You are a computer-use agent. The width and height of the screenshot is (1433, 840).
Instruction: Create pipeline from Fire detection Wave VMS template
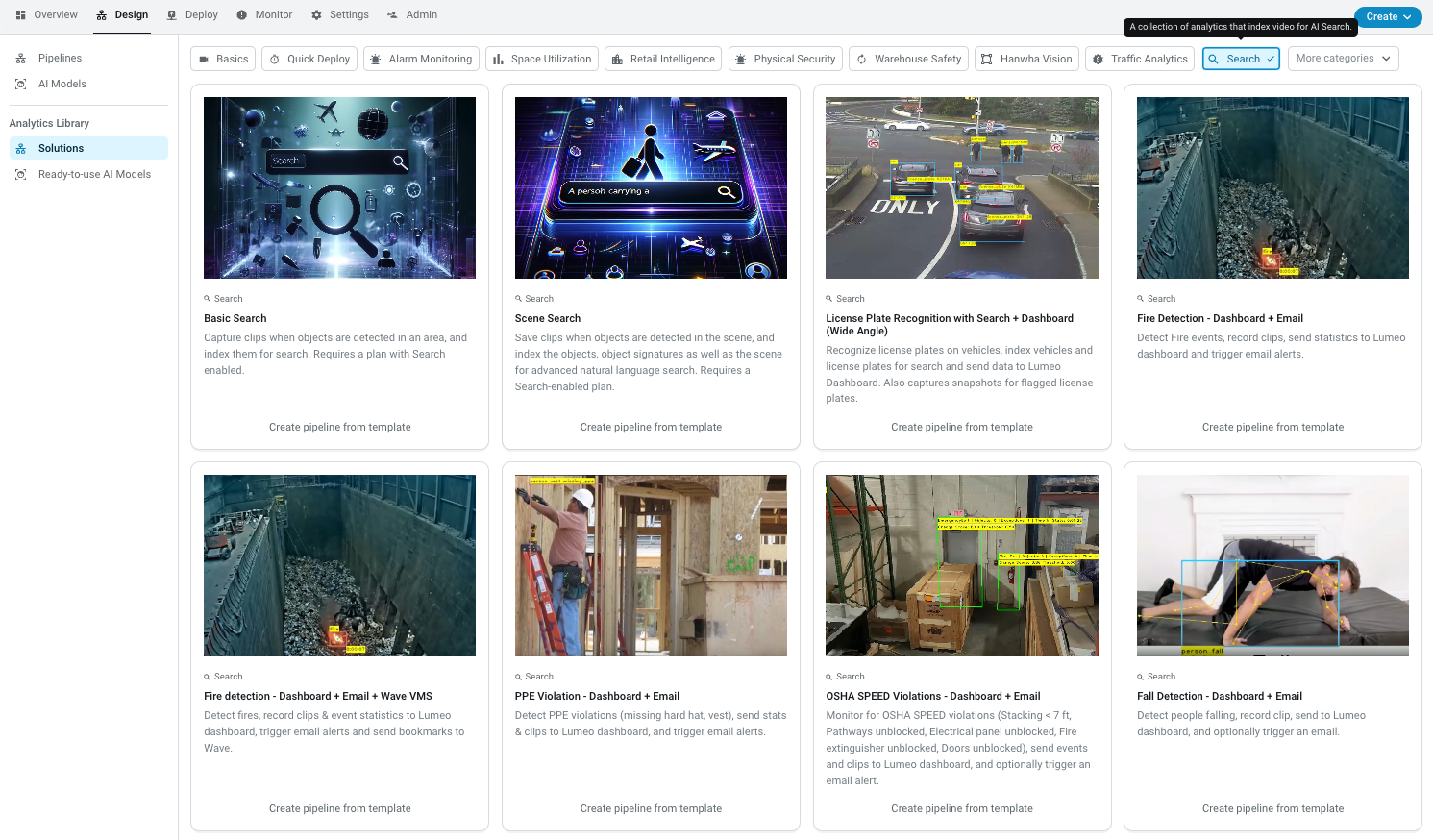click(x=340, y=809)
